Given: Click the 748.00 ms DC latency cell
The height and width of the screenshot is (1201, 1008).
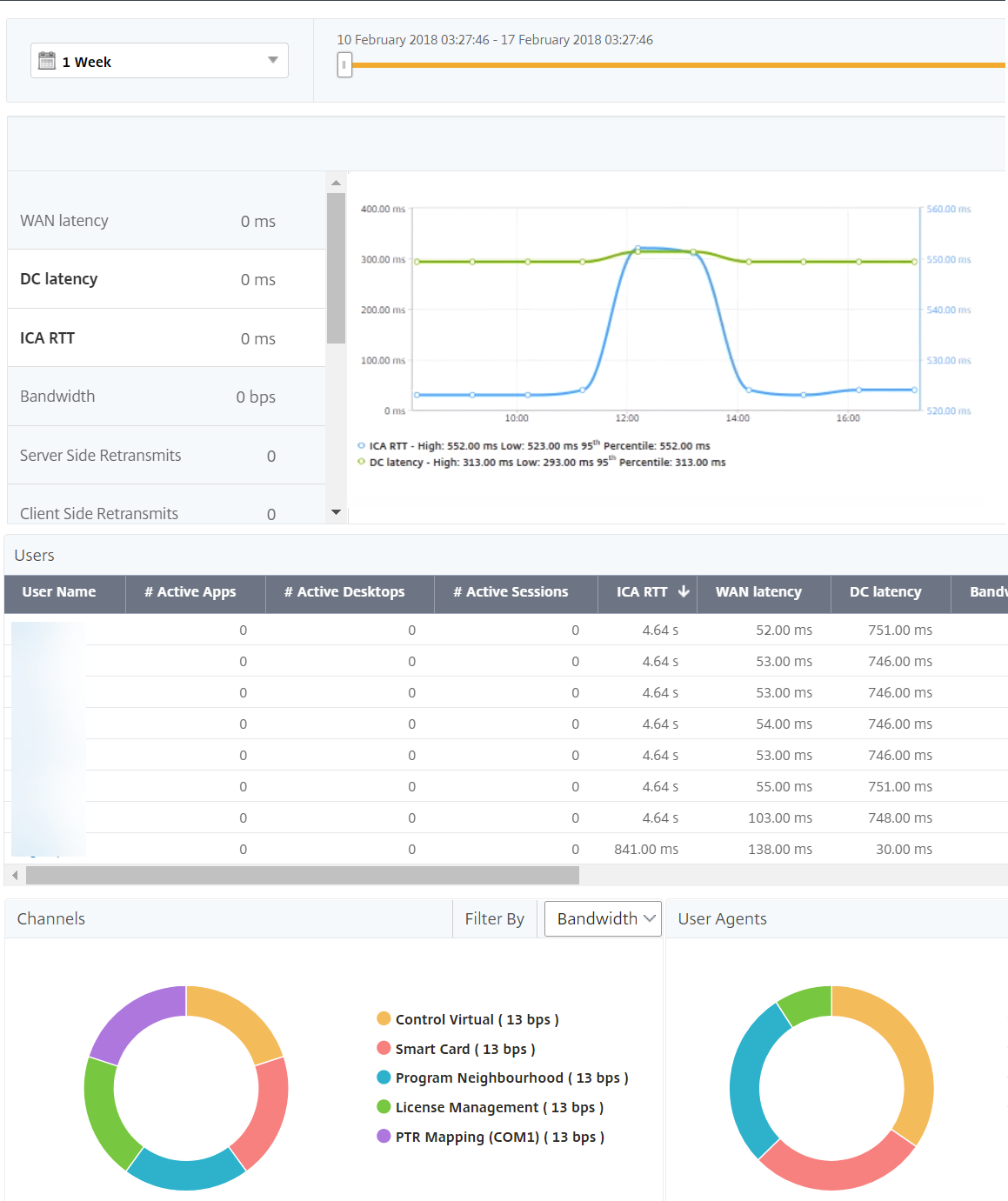Looking at the screenshot, I should tap(900, 817).
